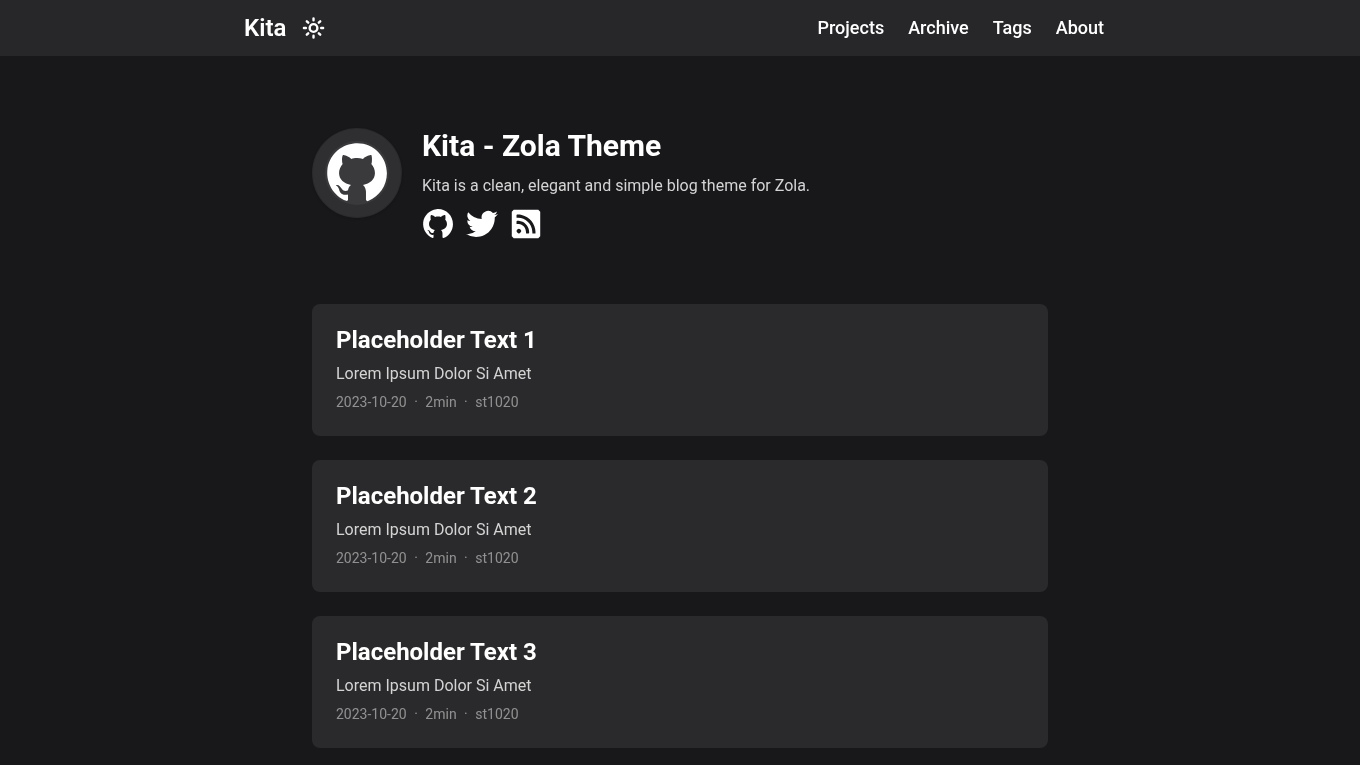The height and width of the screenshot is (765, 1360).
Task: Open the Placeholder Text 2 post
Action: point(436,496)
